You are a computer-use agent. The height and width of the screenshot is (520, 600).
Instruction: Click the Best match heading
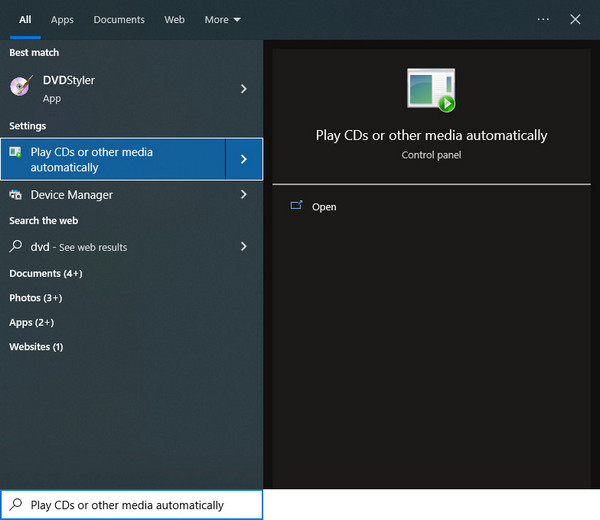[x=34, y=52]
